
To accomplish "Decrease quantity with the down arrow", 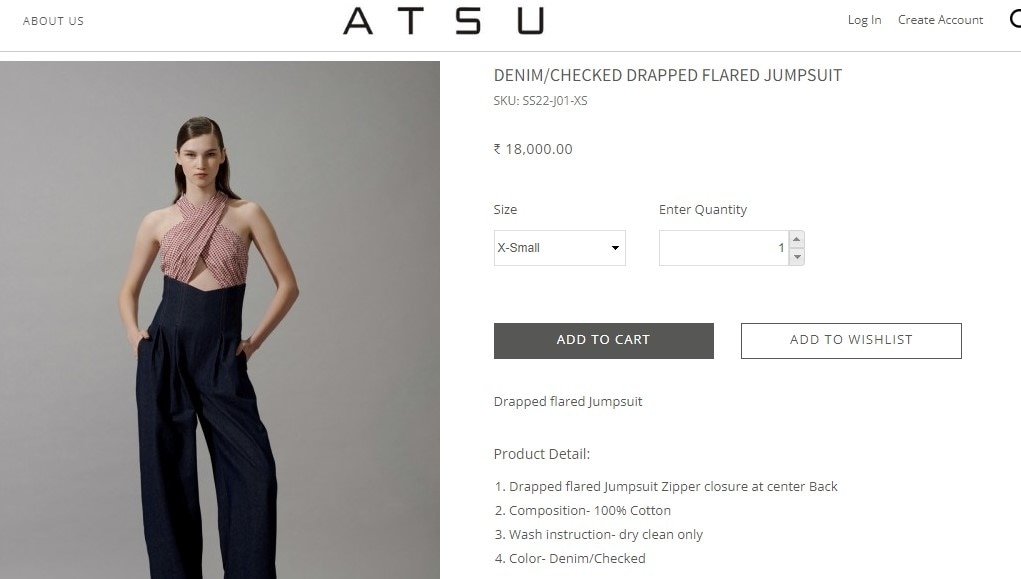I will (x=796, y=257).
